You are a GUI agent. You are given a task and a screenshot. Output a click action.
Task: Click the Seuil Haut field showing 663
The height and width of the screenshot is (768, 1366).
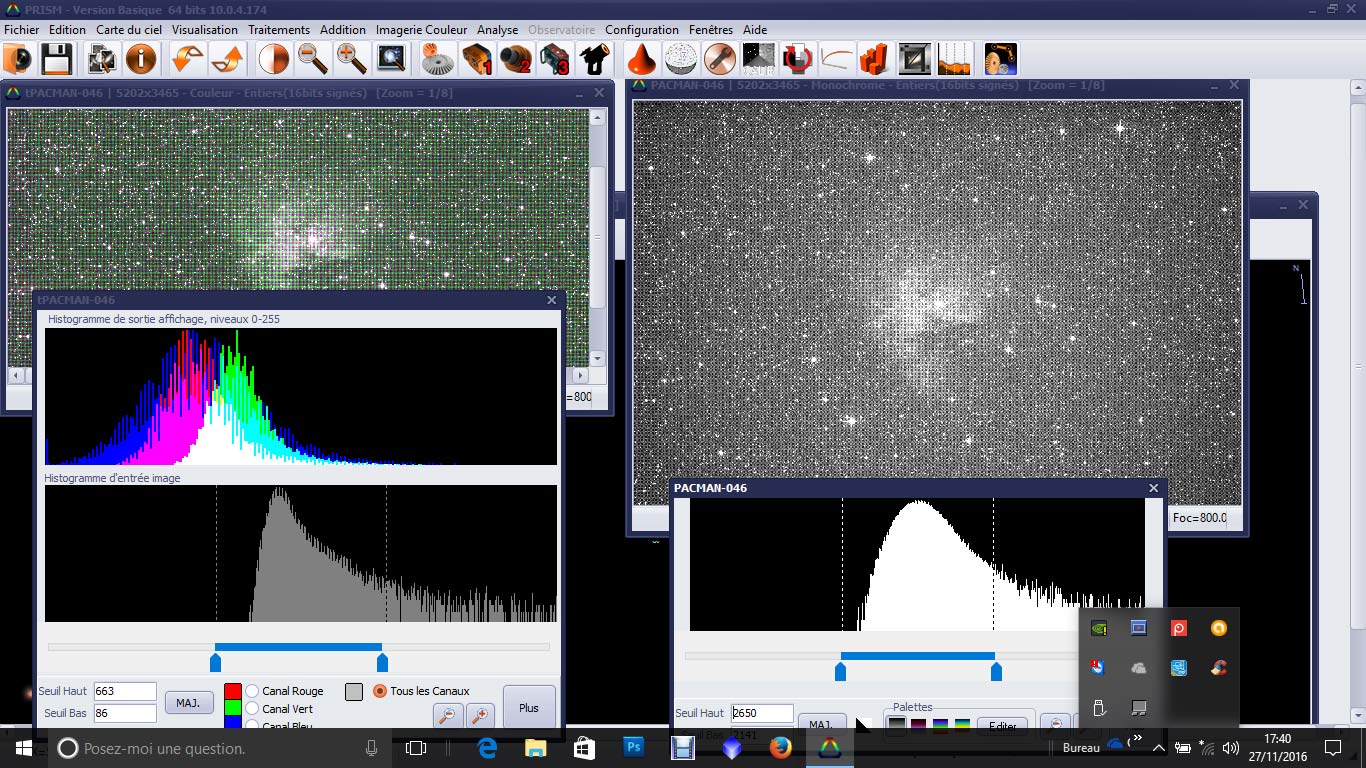point(125,691)
